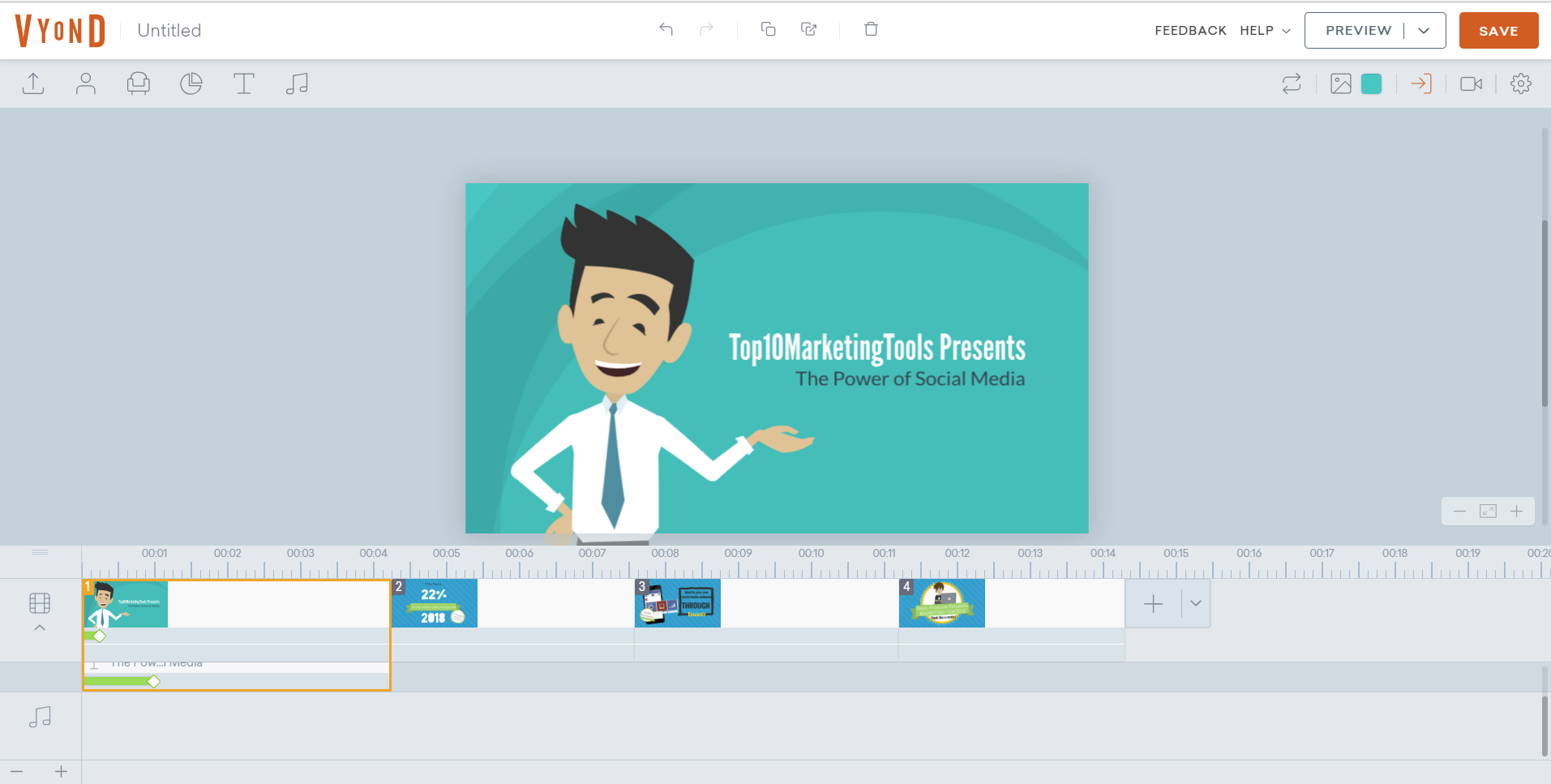Zoom in the stage view
Image resolution: width=1551 pixels, height=784 pixels.
pyautogui.click(x=1516, y=512)
